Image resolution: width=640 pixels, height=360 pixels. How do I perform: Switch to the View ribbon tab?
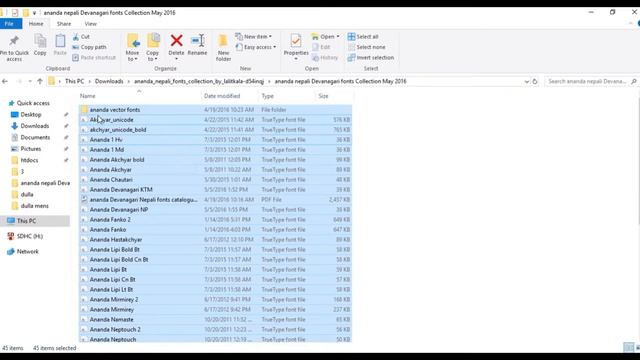91,24
